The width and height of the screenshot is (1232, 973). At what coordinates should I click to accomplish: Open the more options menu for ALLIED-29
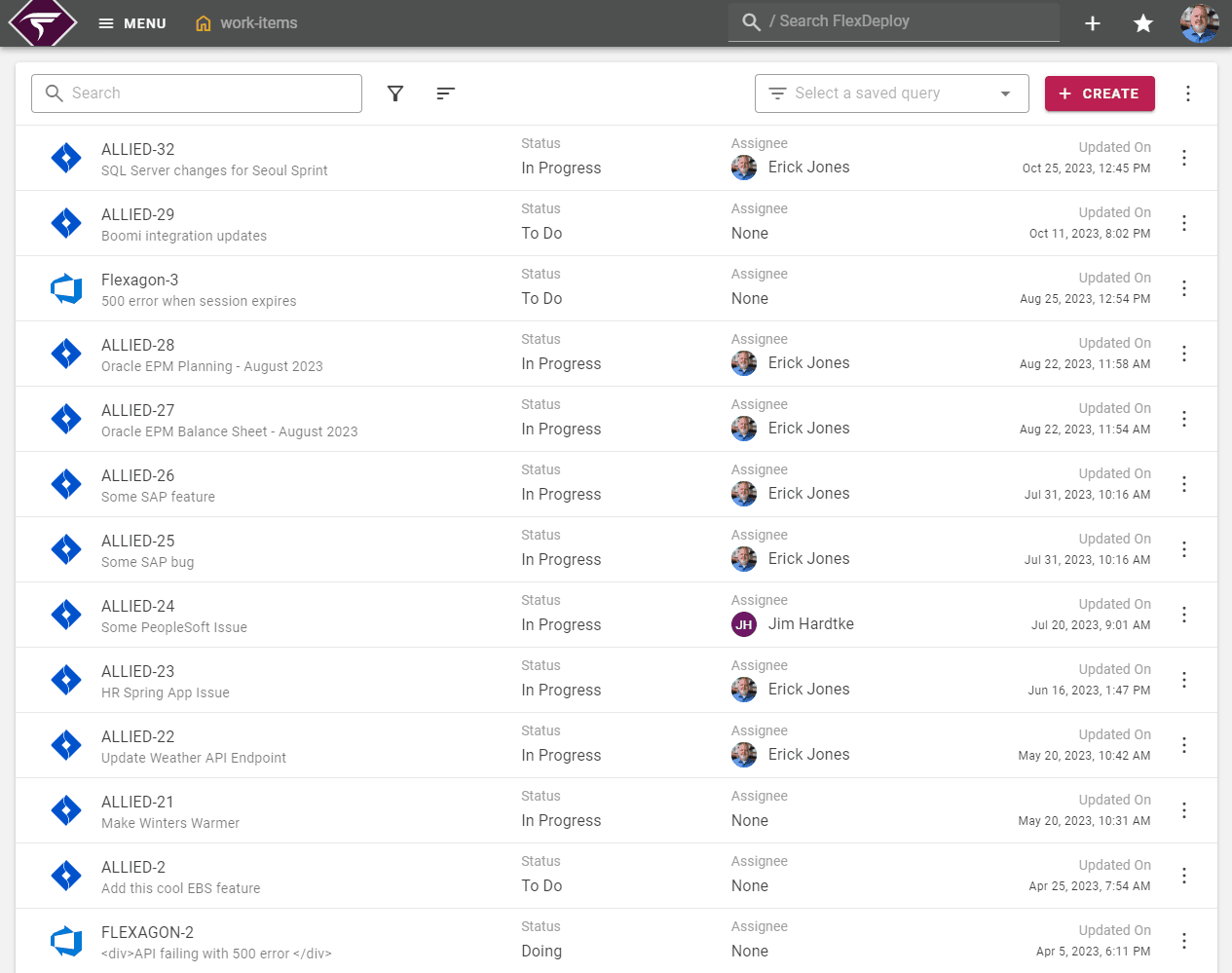click(1184, 222)
